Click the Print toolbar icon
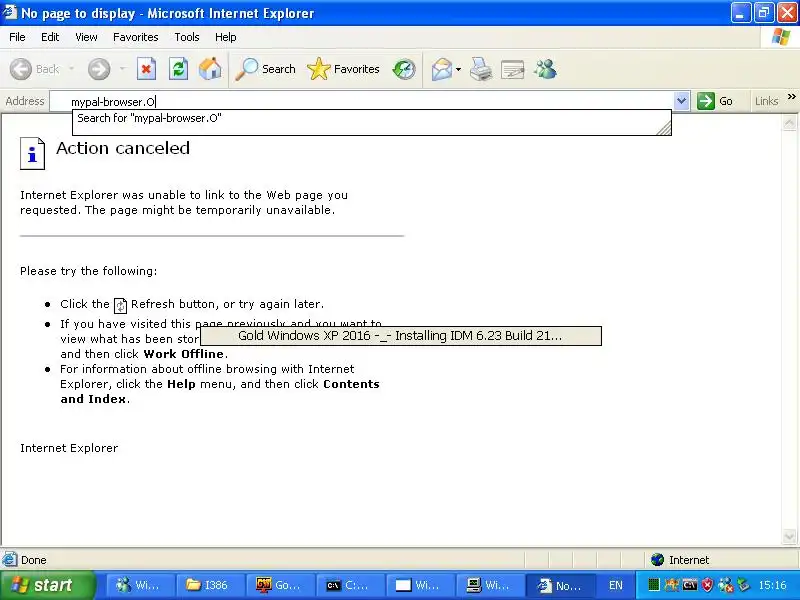This screenshot has height=600, width=800. pyautogui.click(x=481, y=69)
